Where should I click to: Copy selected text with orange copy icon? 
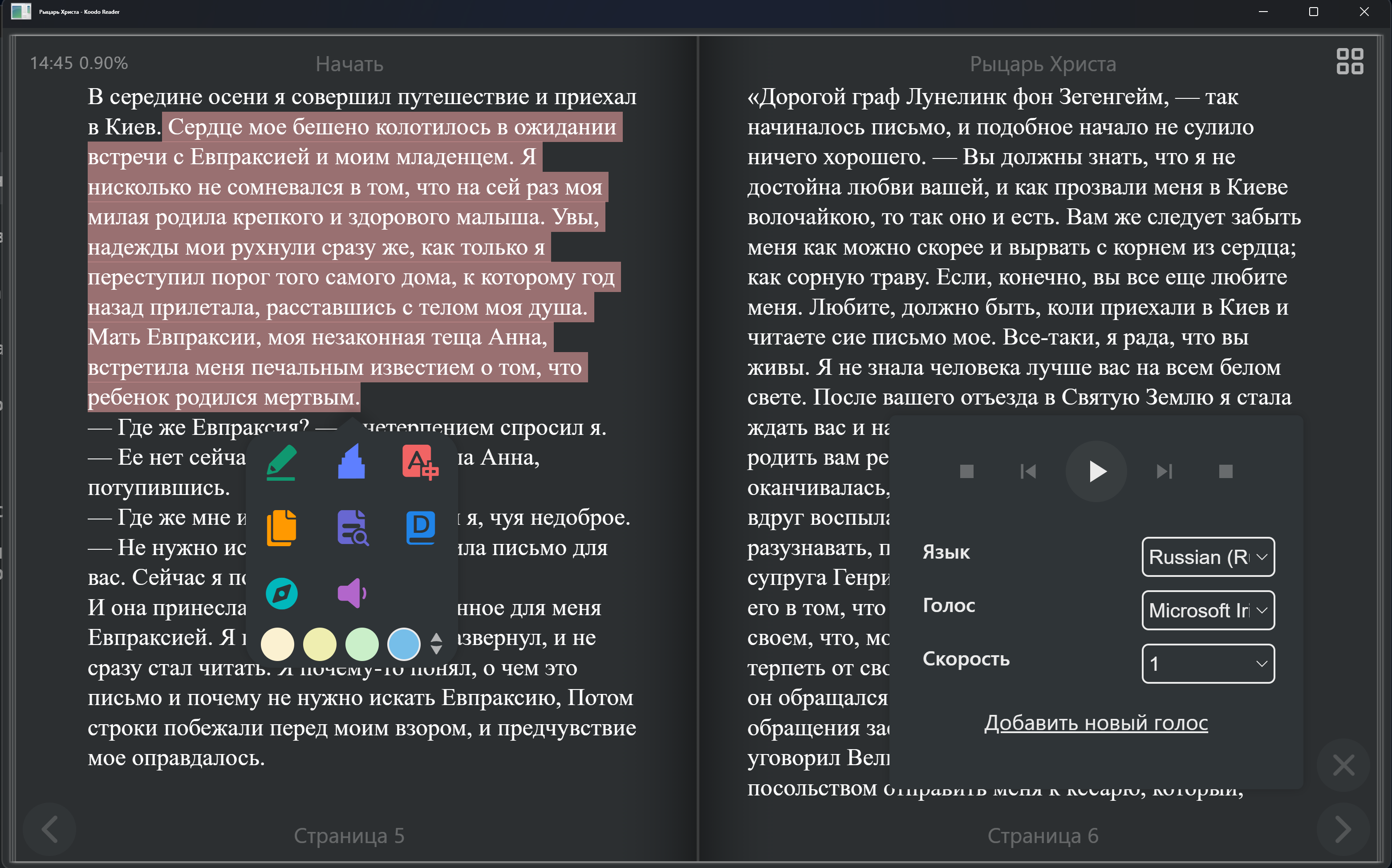281,527
